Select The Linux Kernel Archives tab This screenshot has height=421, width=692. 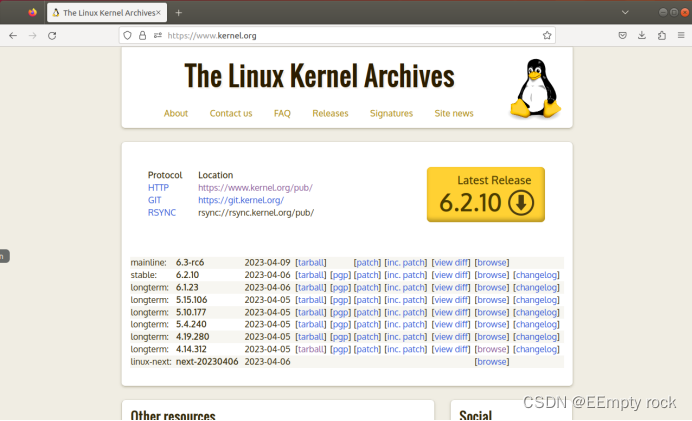coord(107,13)
